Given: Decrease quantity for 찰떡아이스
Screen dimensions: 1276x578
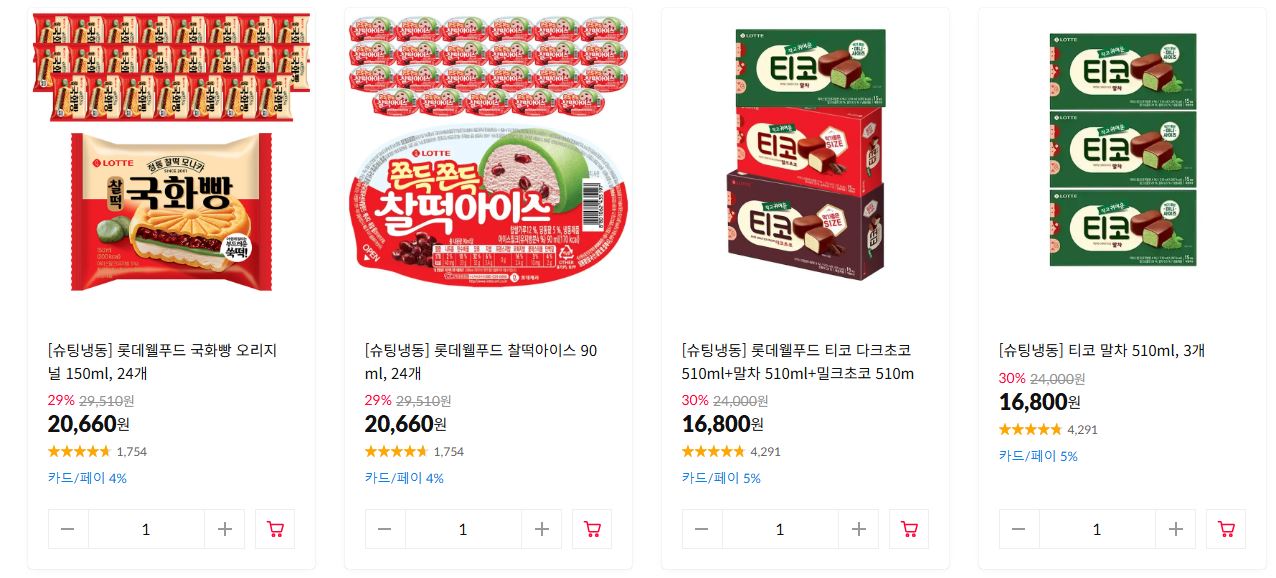Looking at the screenshot, I should pos(385,529).
